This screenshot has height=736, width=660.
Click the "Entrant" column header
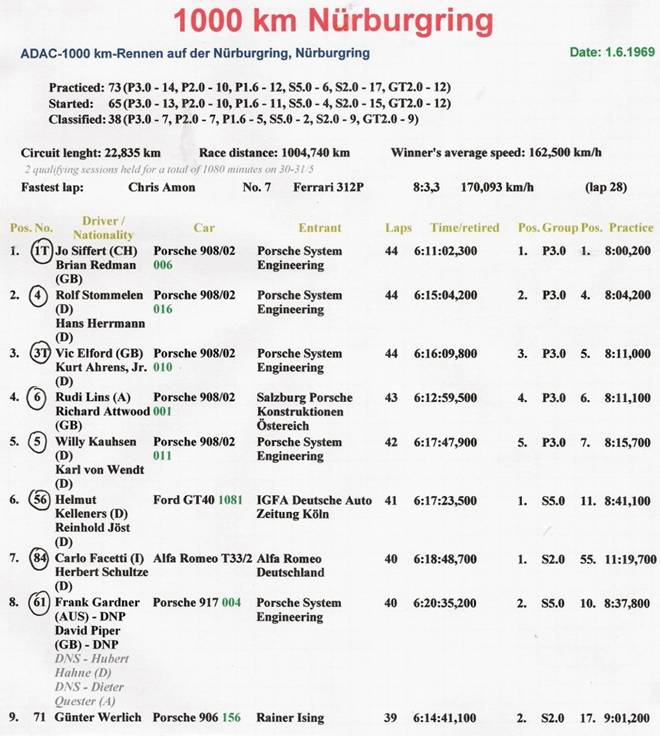click(320, 228)
